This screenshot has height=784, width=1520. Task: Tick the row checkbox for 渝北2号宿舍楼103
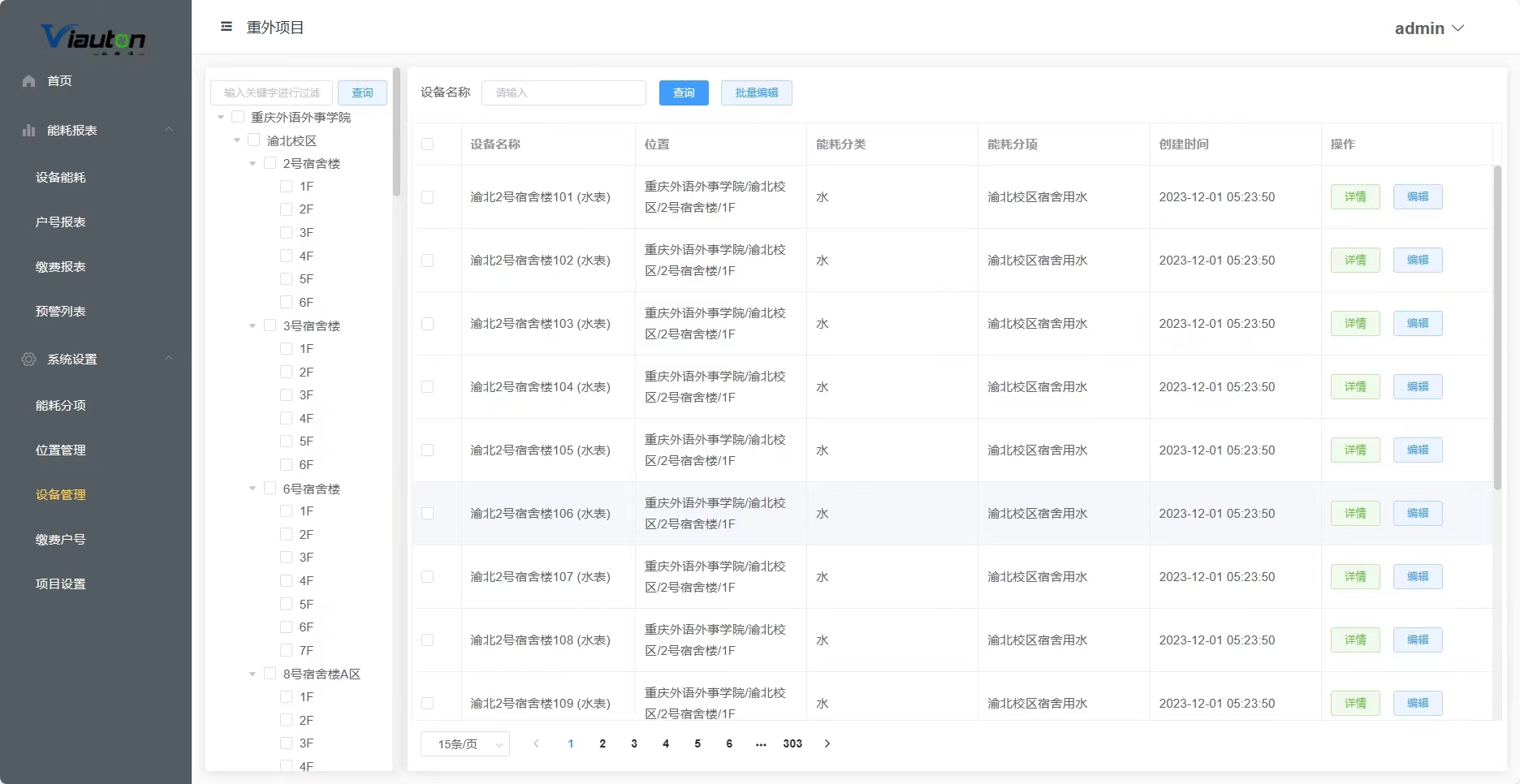tap(428, 324)
